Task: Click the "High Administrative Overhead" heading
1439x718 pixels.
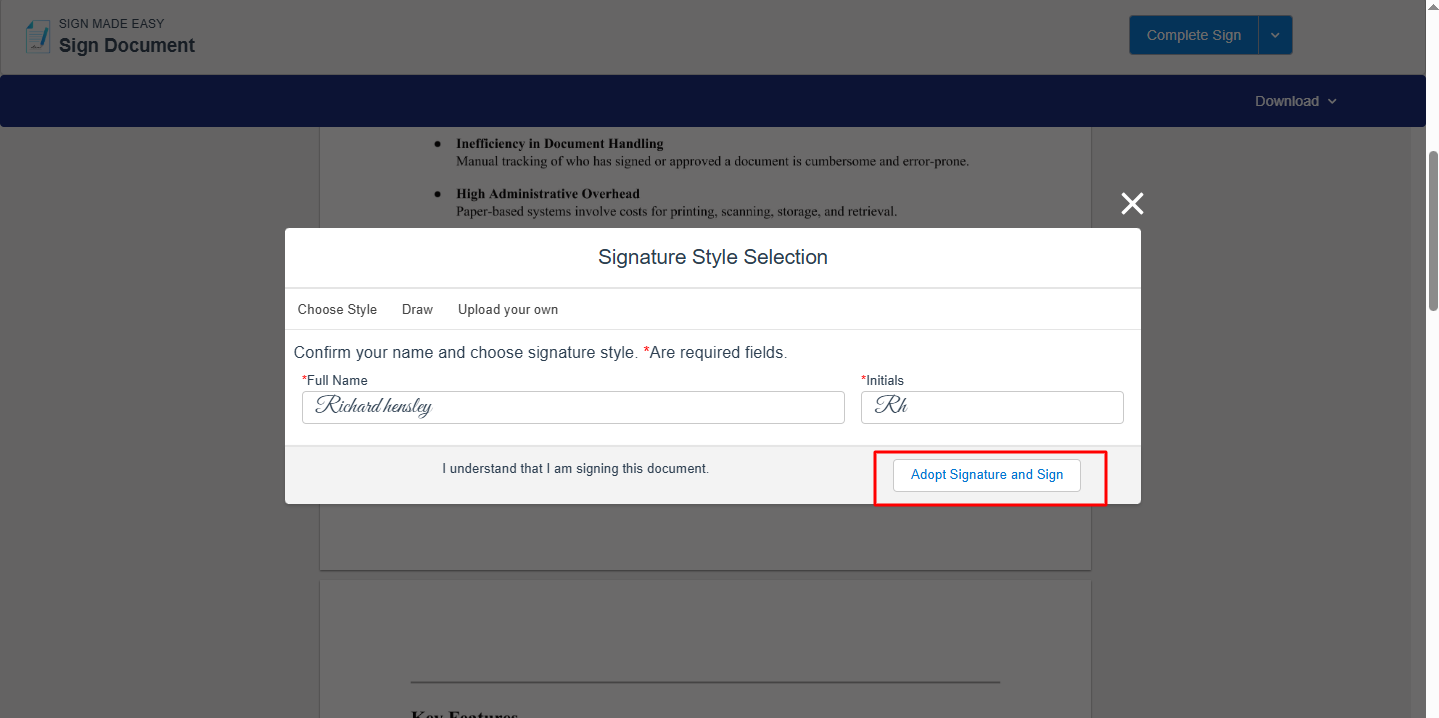Action: click(x=547, y=194)
